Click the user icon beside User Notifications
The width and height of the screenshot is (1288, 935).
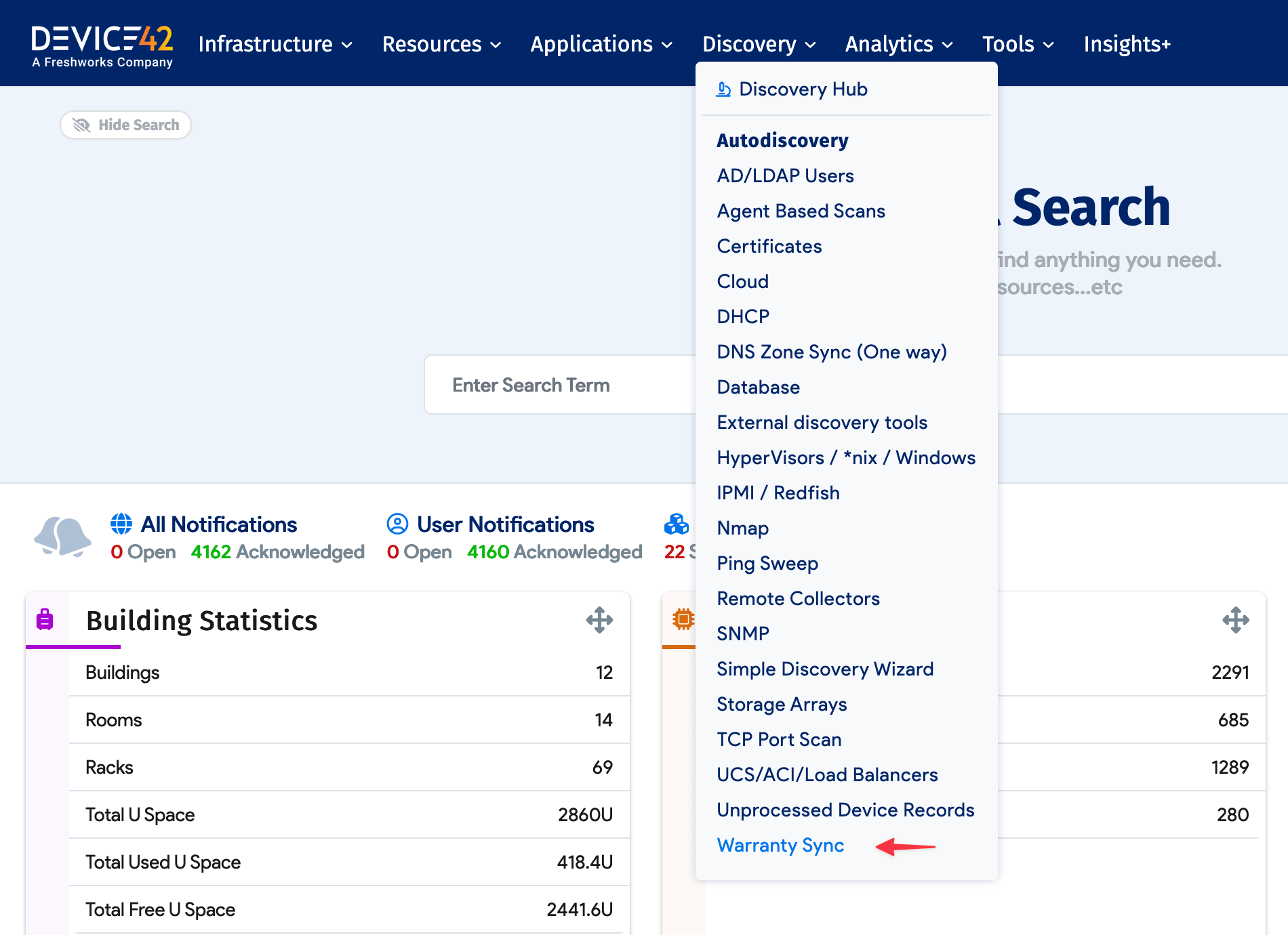coord(397,524)
